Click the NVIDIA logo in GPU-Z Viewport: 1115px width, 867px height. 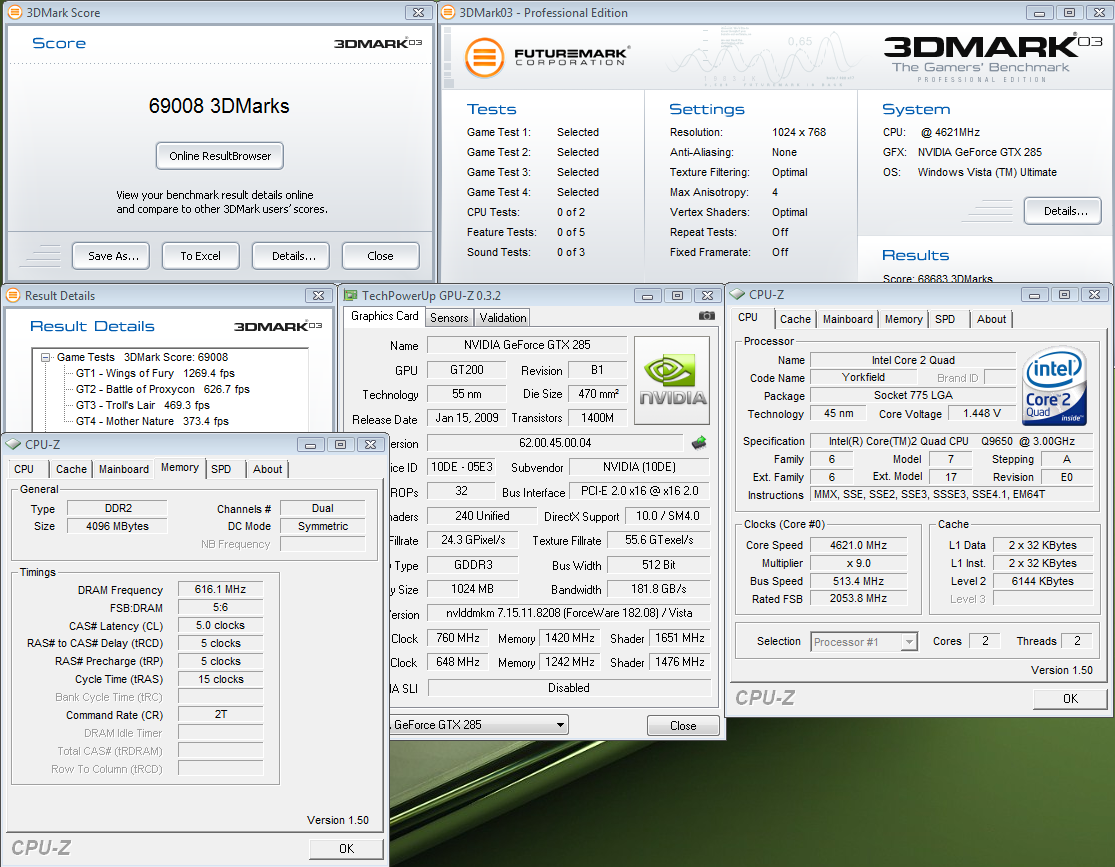[x=672, y=380]
